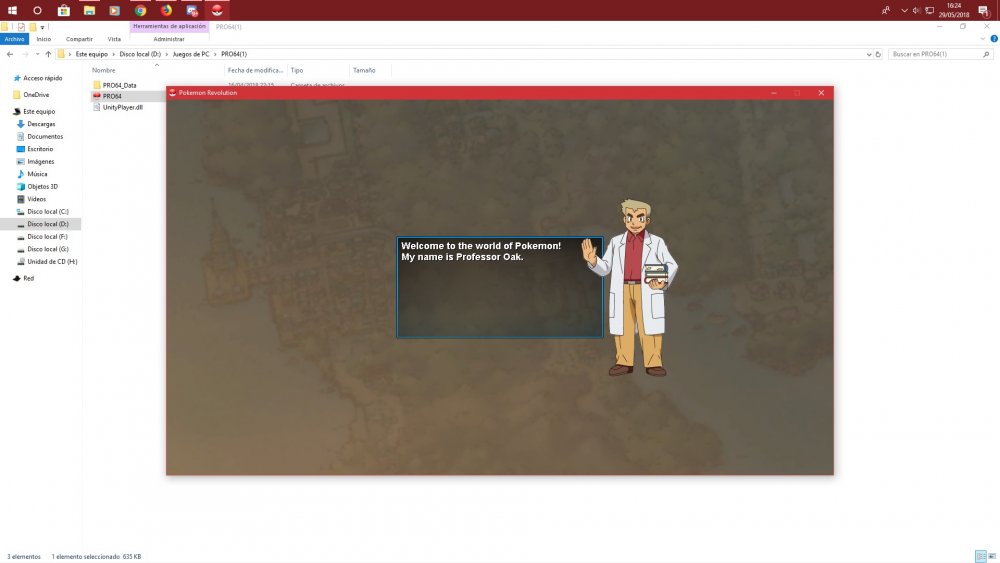Click the Pokeball icon in the taskbar

pyautogui.click(x=217, y=10)
